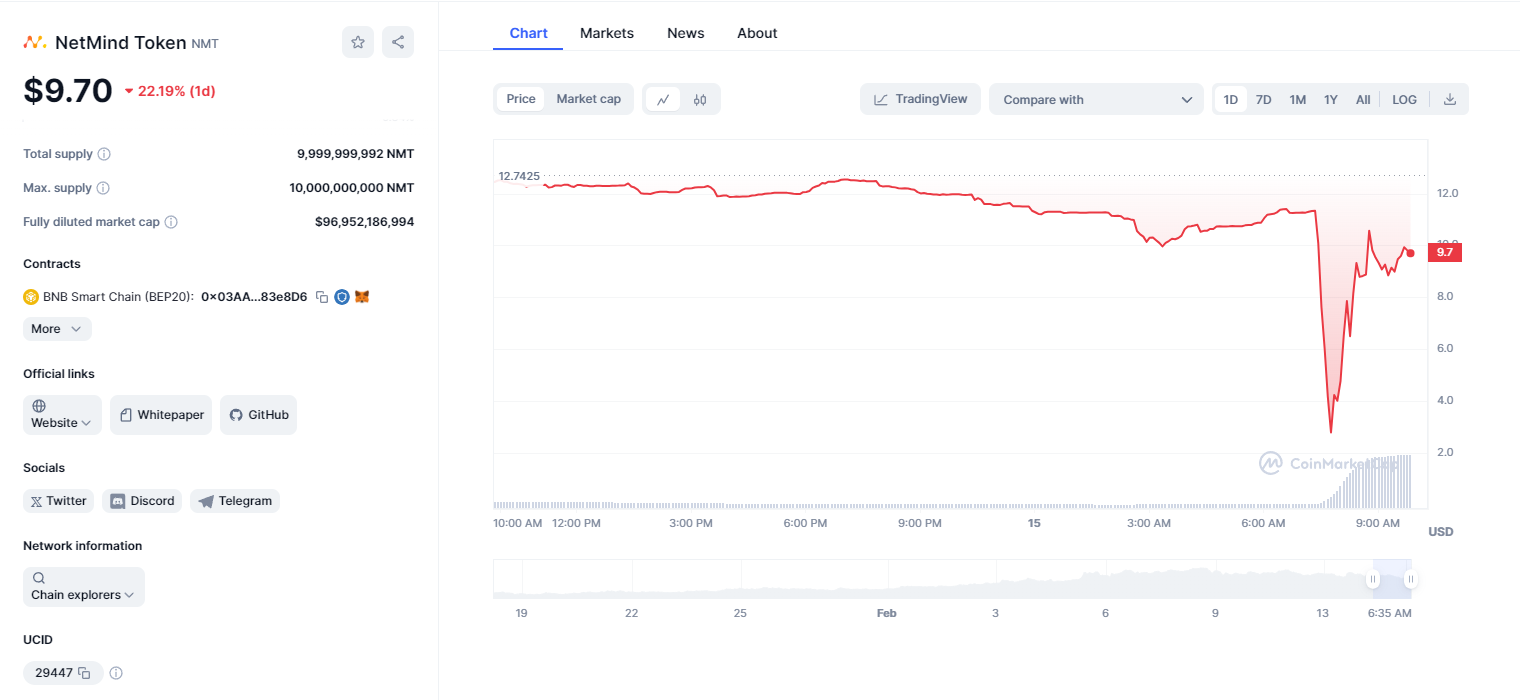1520x700 pixels.
Task: Open the Chain explorers dropdown
Action: (x=84, y=587)
